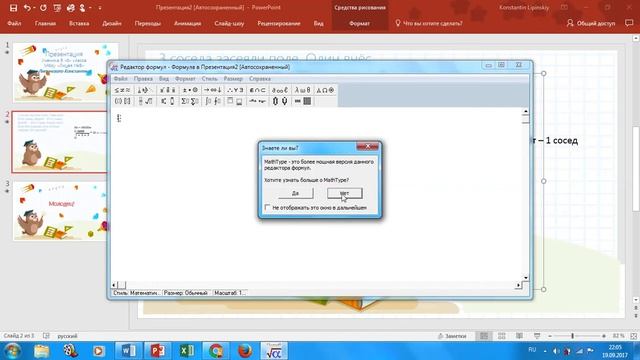
Task: Open embellishments palette in equation toolbar
Action: (x=167, y=90)
